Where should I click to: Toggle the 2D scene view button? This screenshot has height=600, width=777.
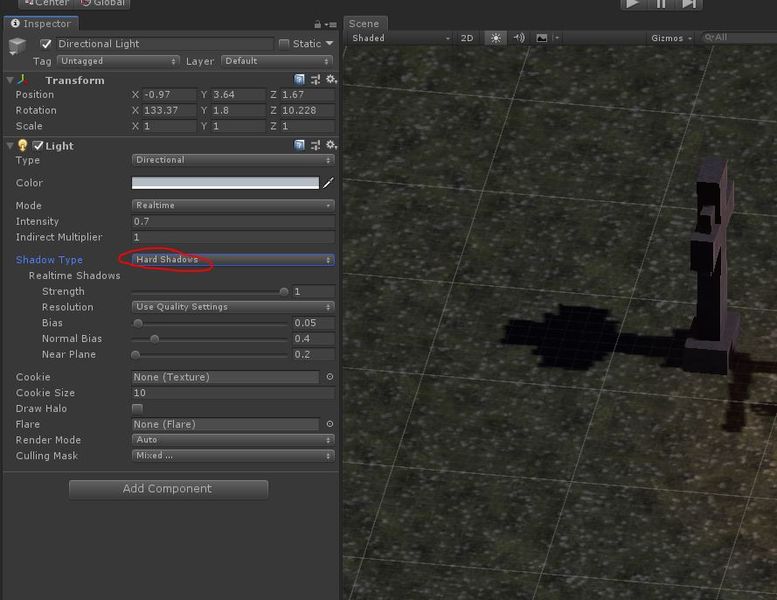(467, 38)
